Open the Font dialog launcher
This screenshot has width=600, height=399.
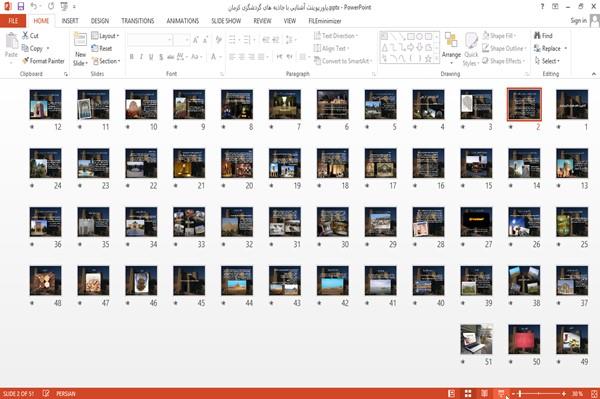[222, 74]
